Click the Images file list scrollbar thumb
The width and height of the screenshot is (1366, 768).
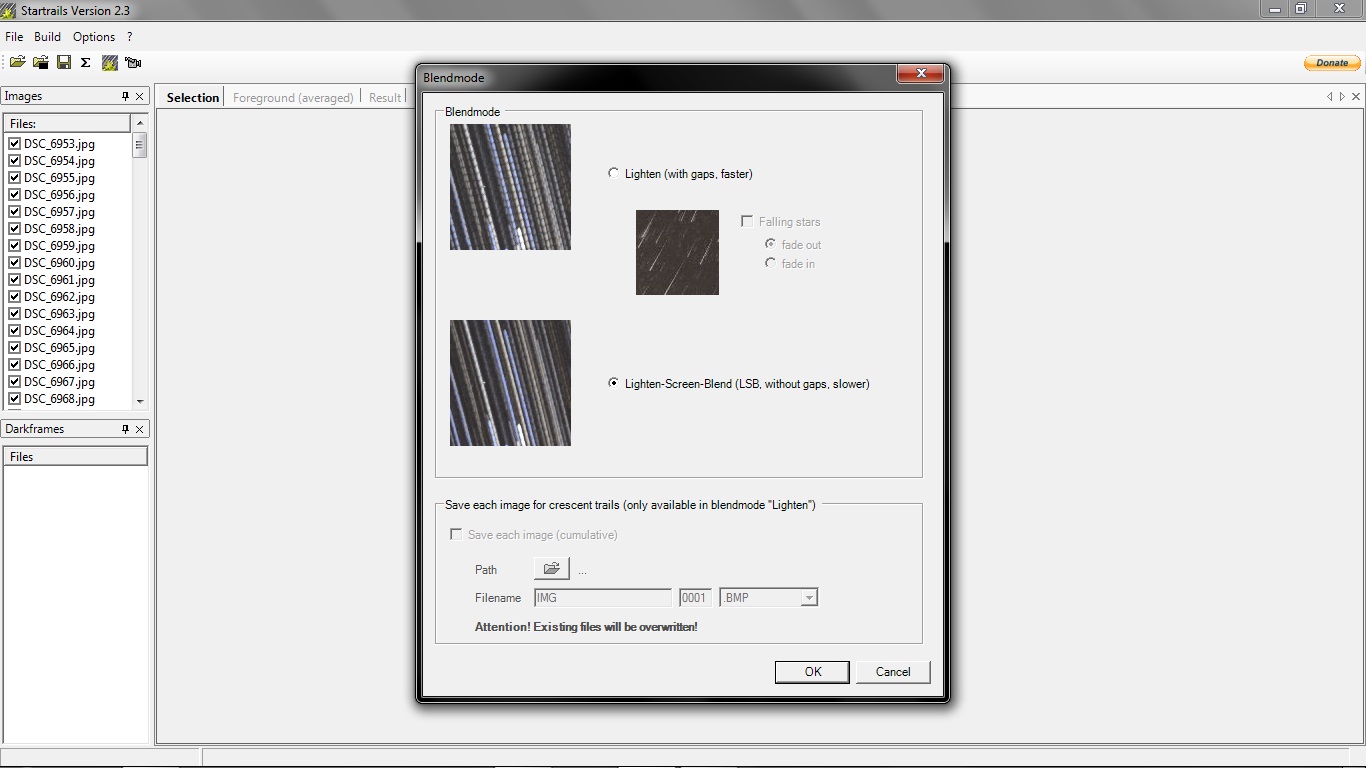coord(140,145)
